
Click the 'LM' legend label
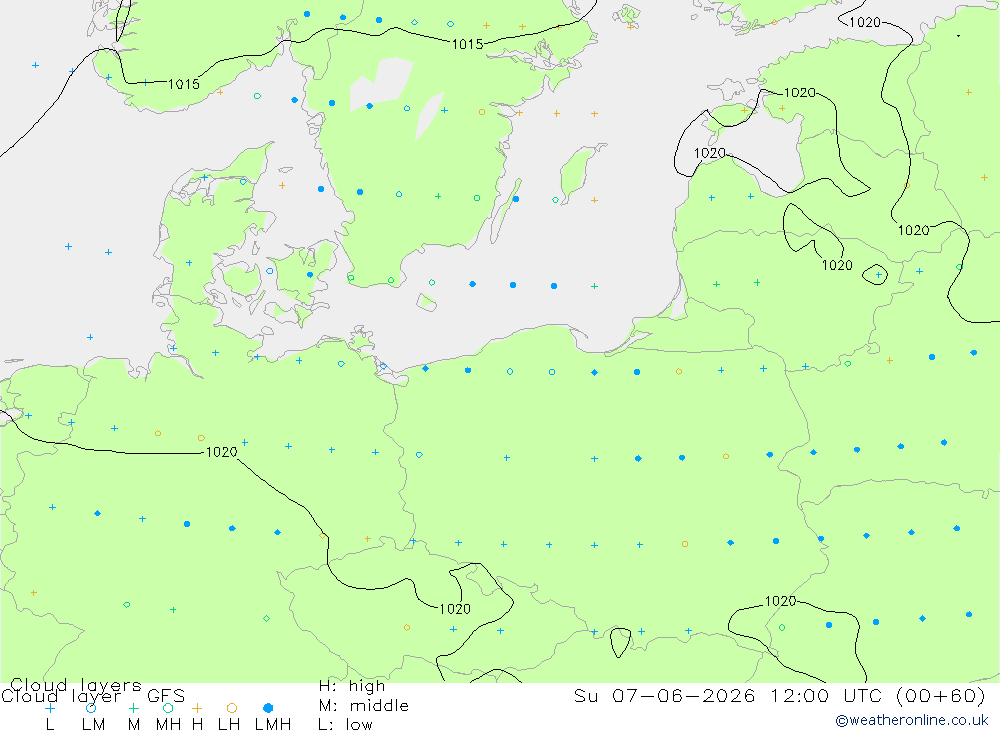(x=94, y=725)
